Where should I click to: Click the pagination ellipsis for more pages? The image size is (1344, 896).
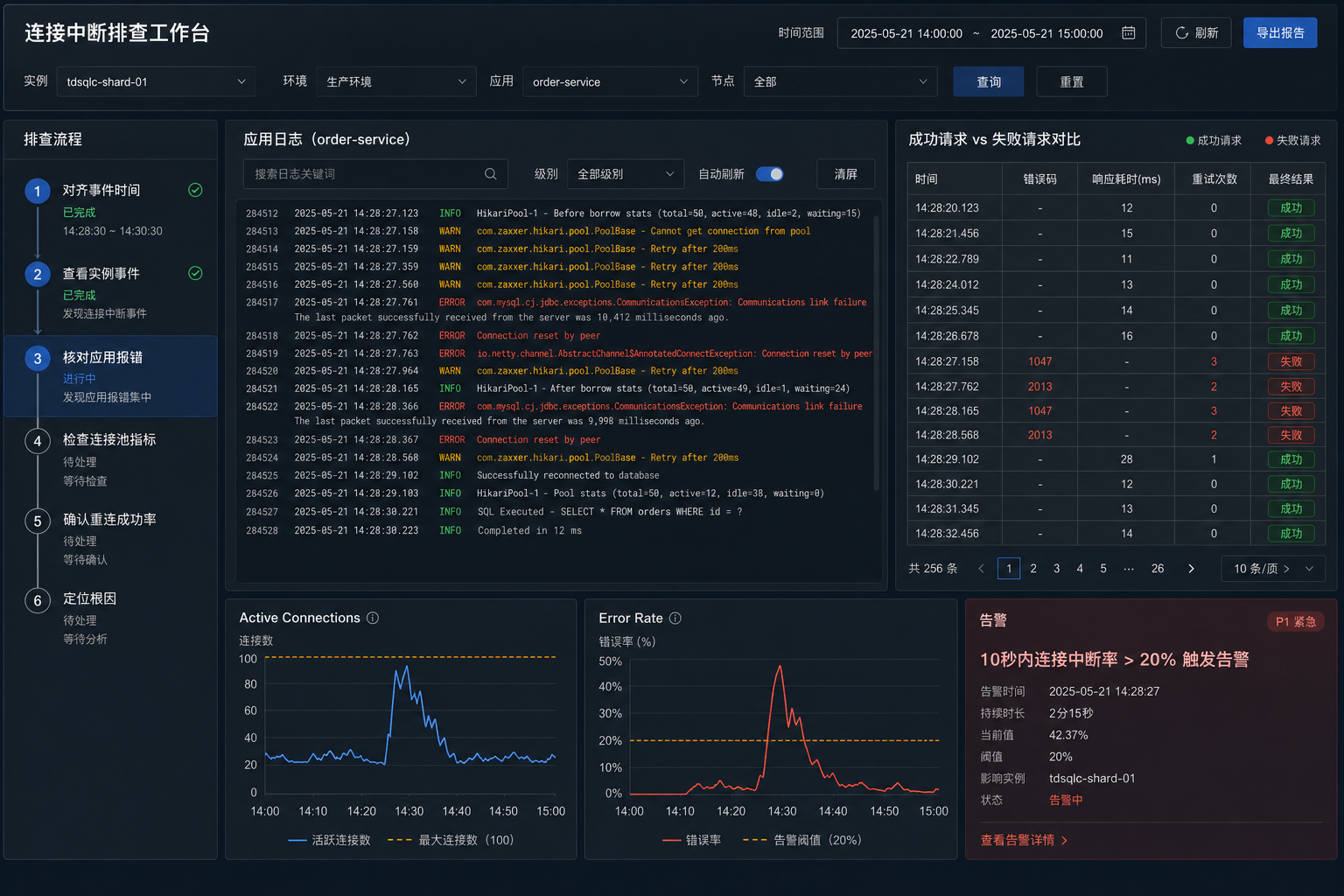pyautogui.click(x=1129, y=569)
